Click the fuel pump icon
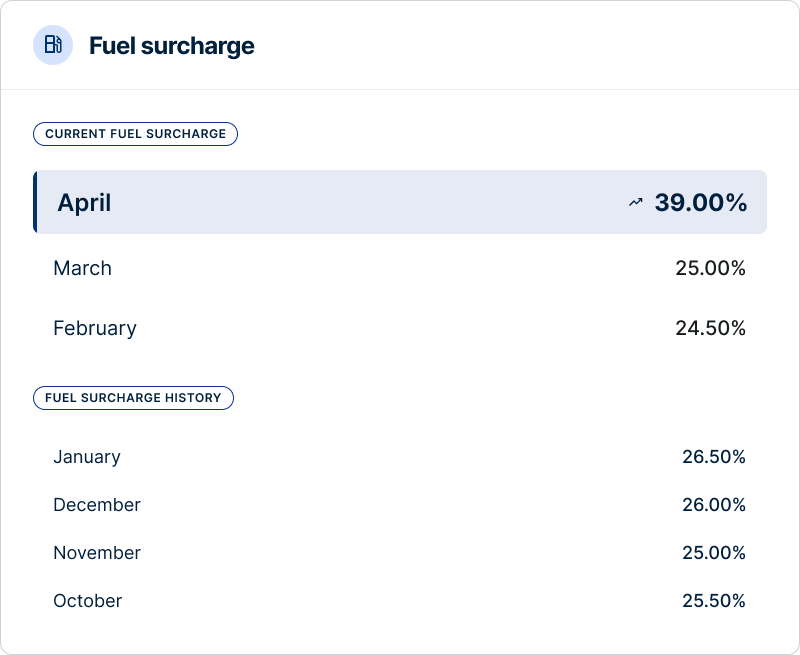Viewport: 800px width, 655px height. [53, 45]
